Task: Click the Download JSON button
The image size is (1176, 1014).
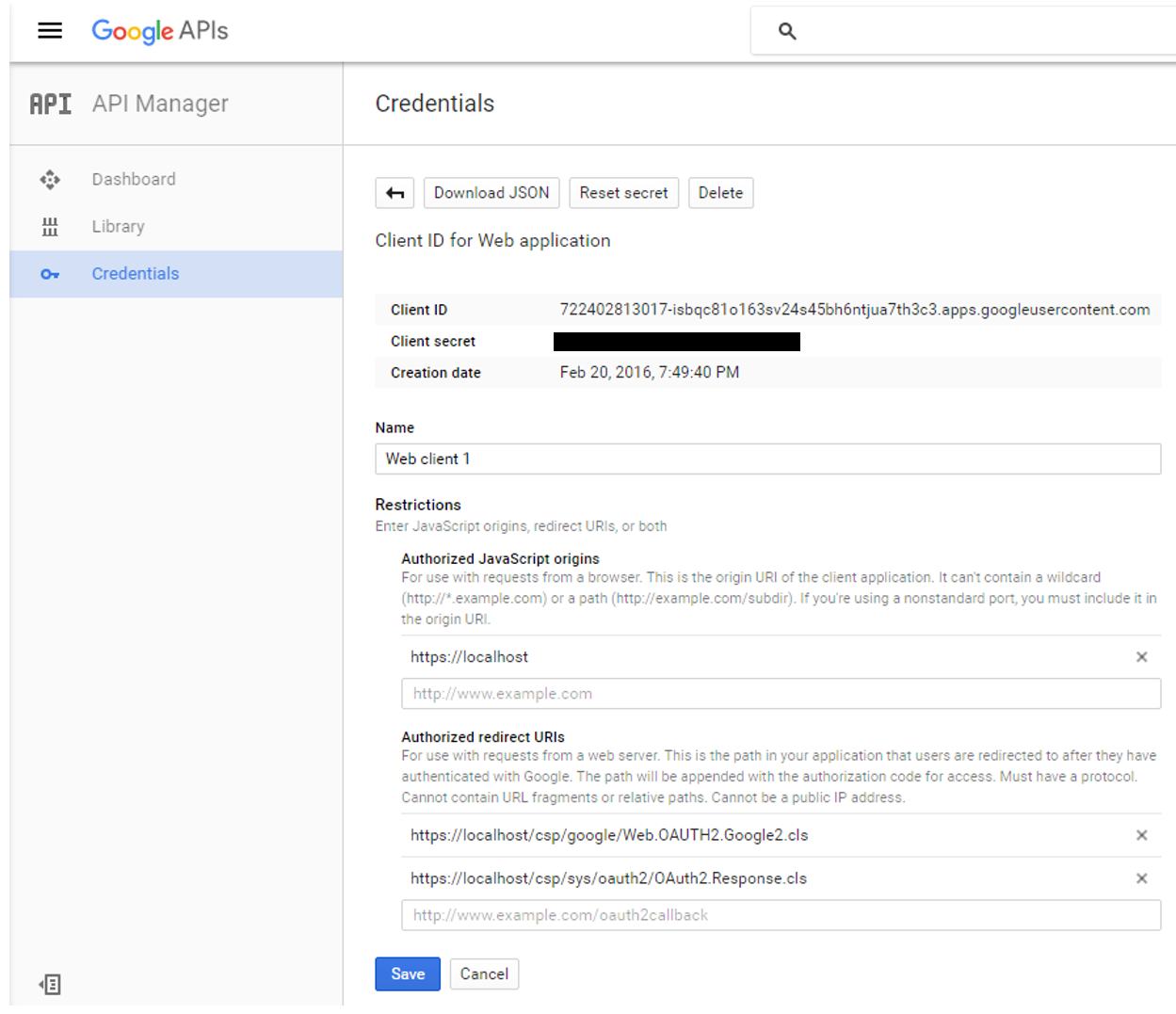Action: point(491,193)
